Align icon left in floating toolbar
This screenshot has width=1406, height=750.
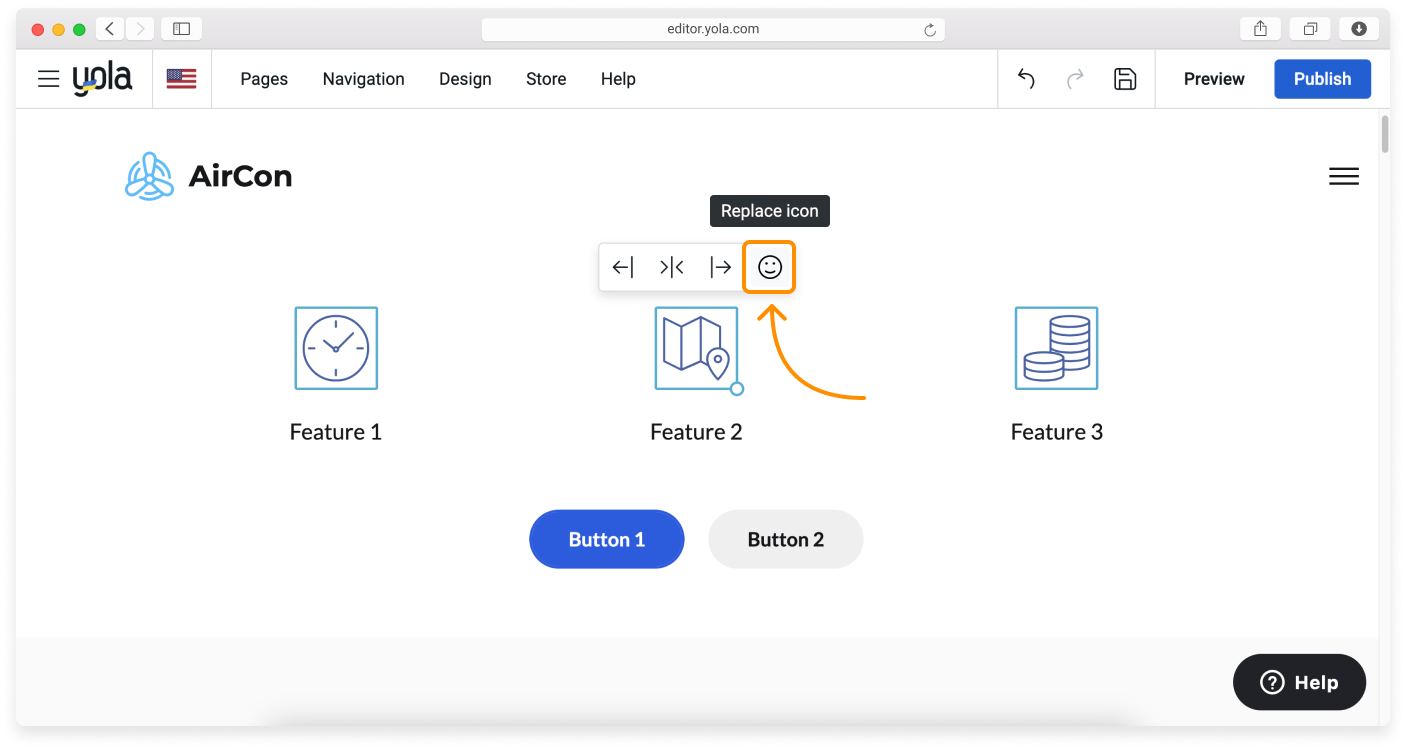(623, 267)
